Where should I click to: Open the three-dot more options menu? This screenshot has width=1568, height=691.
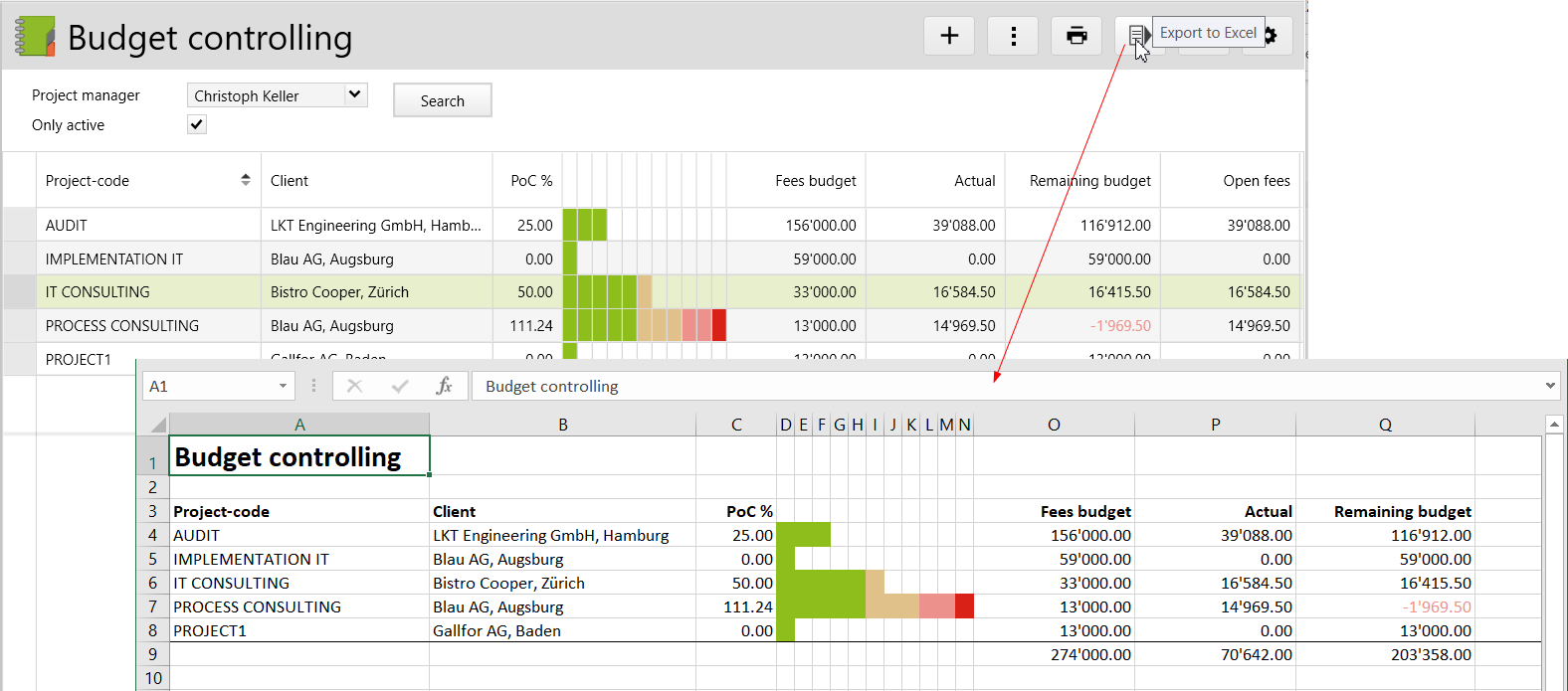click(x=1013, y=36)
